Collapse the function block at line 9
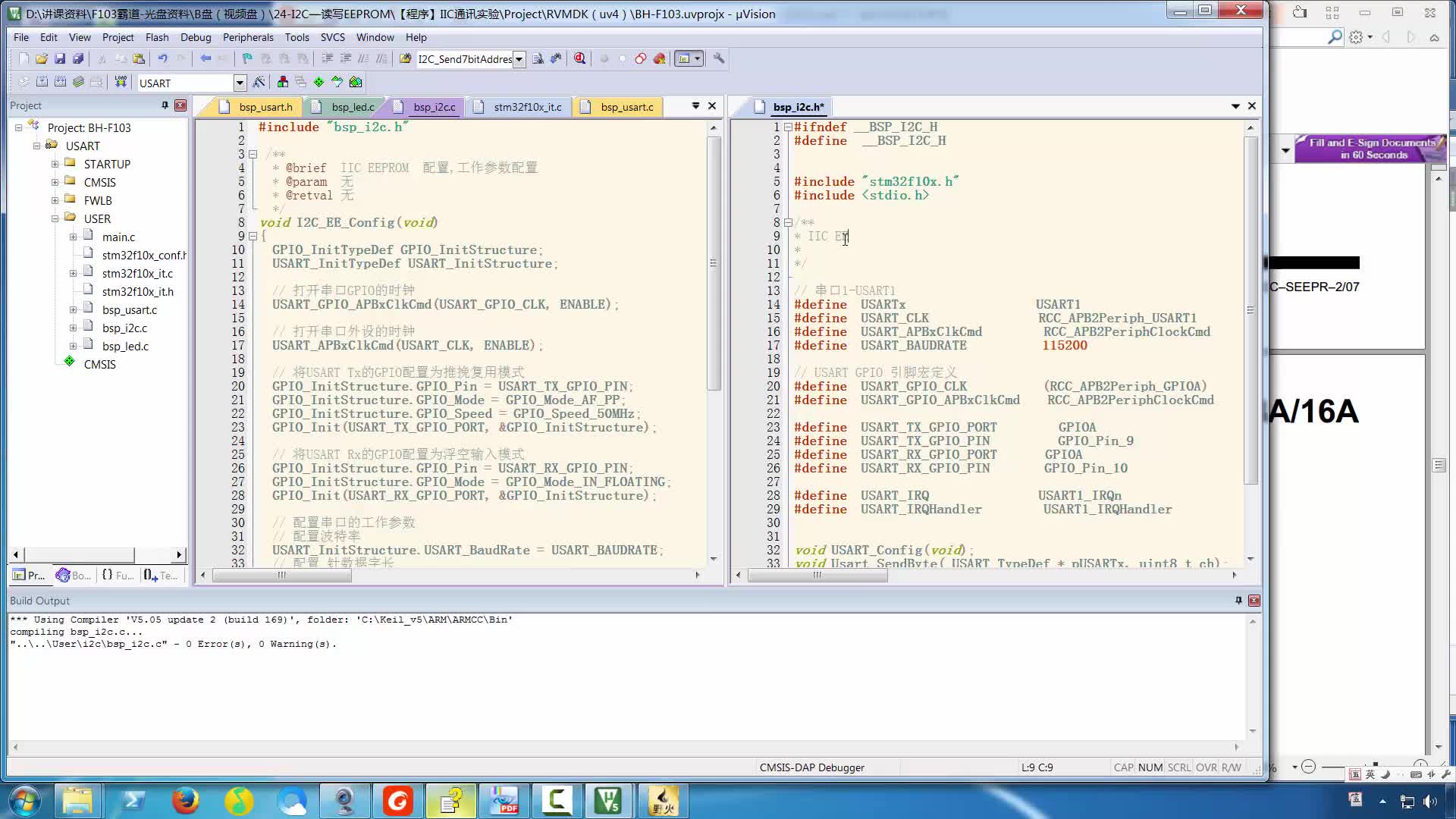This screenshot has width=1456, height=819. (x=253, y=236)
